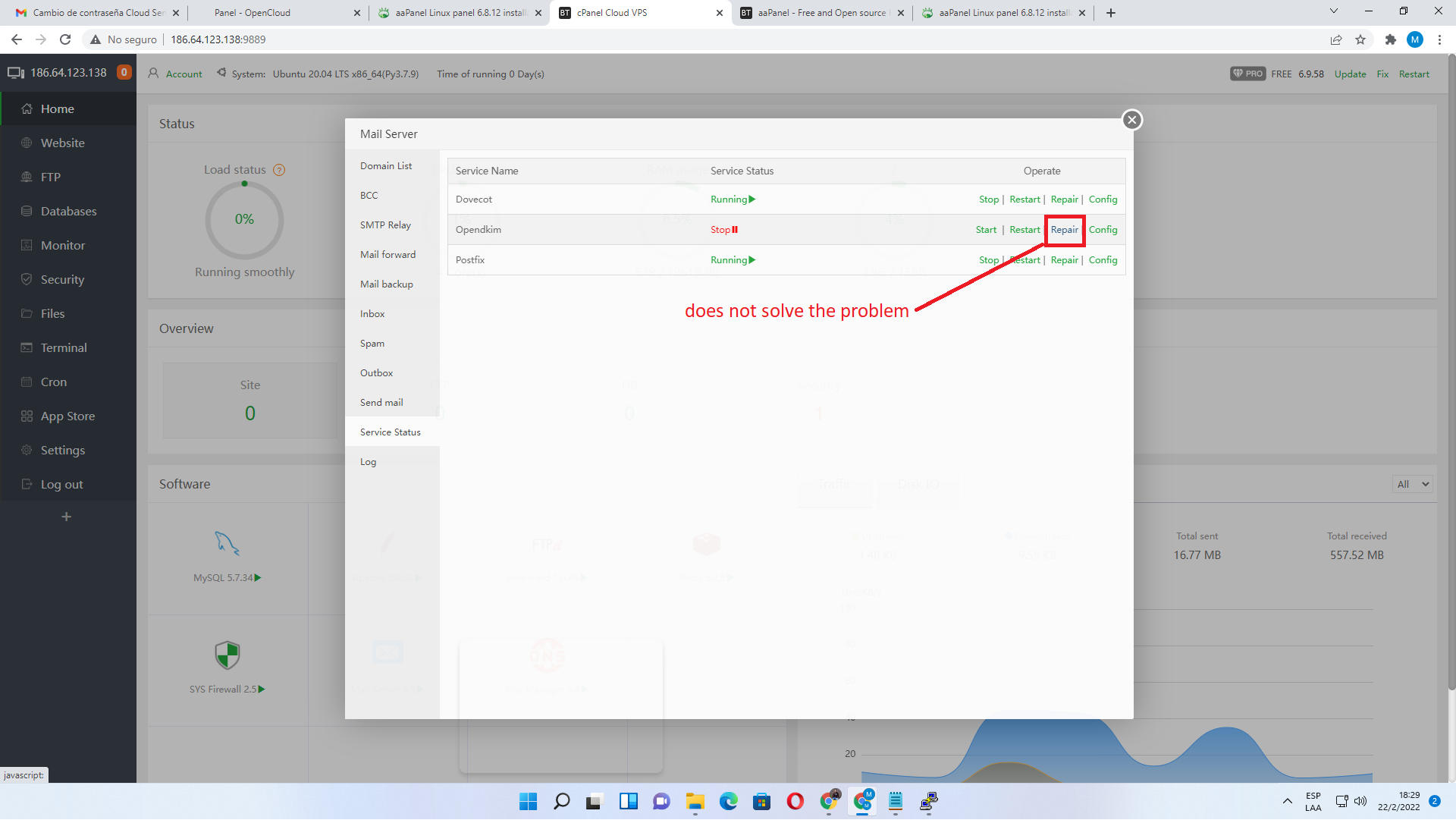Open Config for Dovecot service

(1103, 200)
